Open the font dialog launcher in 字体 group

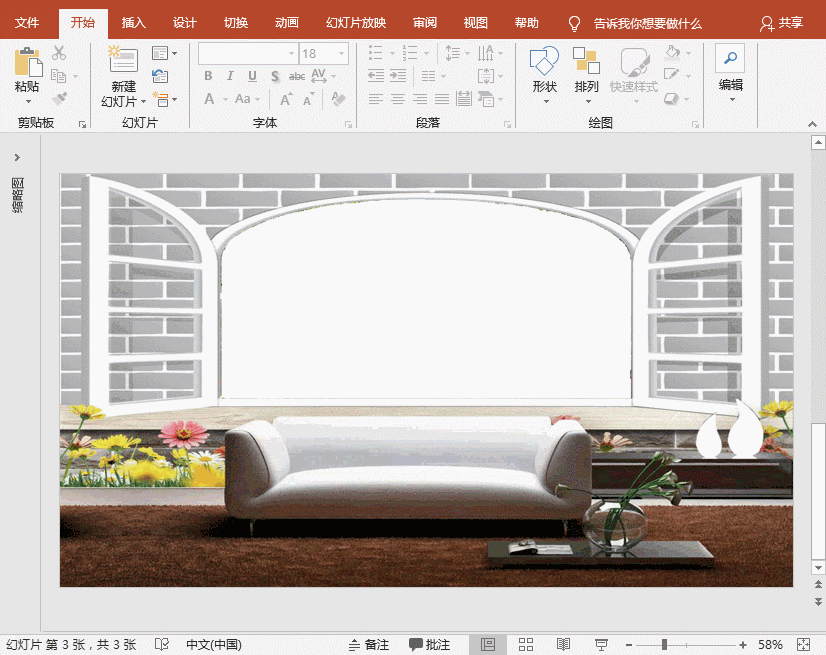click(x=348, y=124)
